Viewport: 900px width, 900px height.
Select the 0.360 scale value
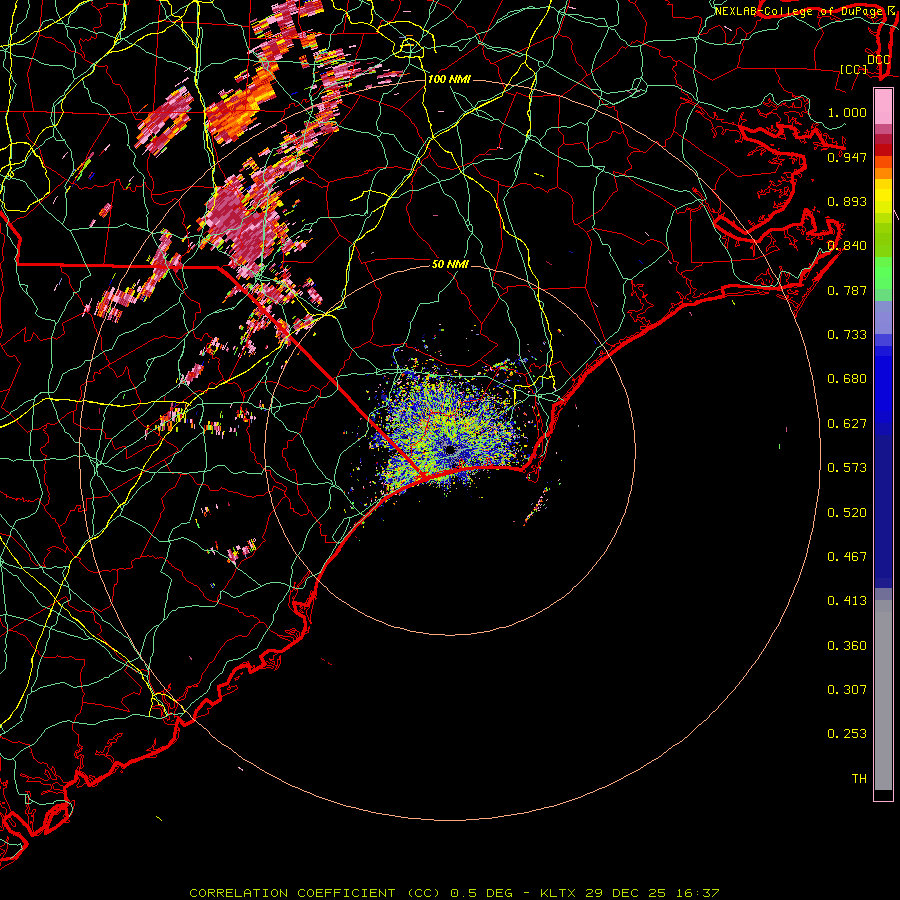847,646
